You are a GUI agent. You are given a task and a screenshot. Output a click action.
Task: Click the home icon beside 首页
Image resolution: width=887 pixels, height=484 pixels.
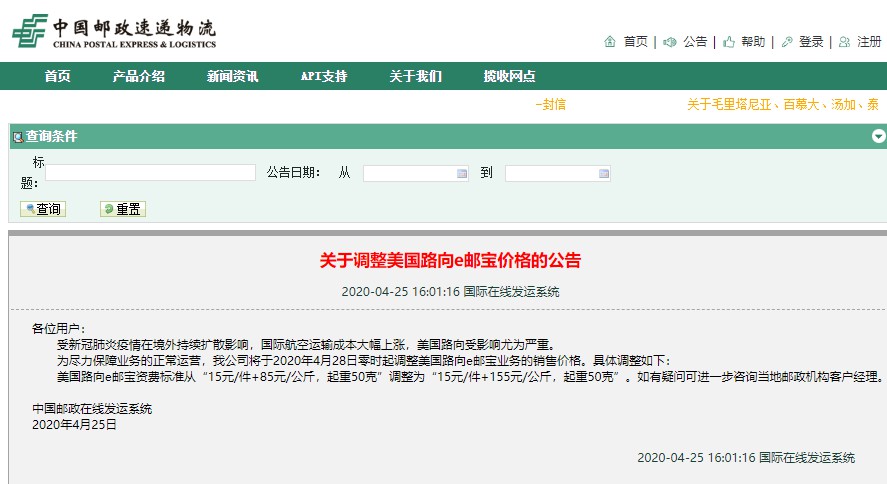(x=610, y=42)
